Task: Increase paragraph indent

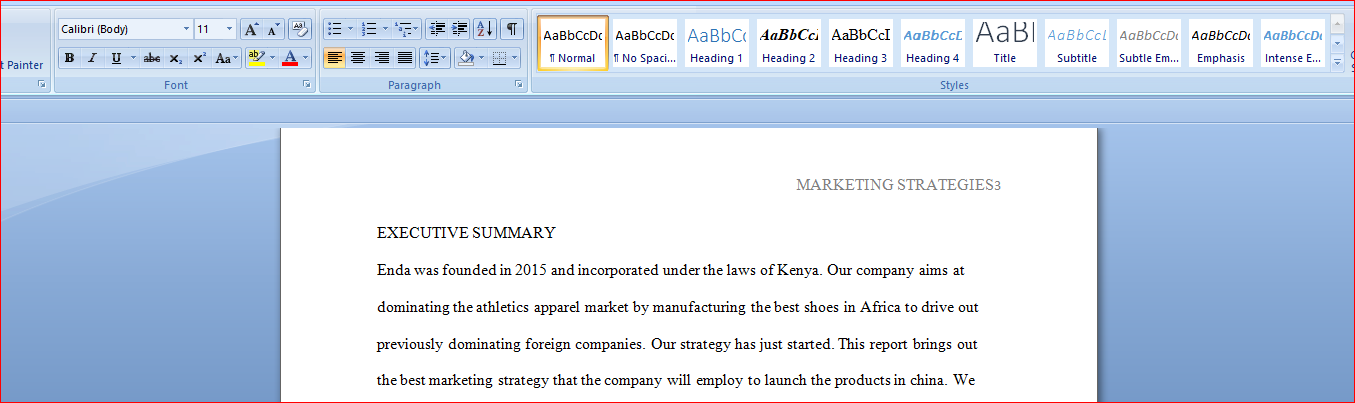Action: 459,29
